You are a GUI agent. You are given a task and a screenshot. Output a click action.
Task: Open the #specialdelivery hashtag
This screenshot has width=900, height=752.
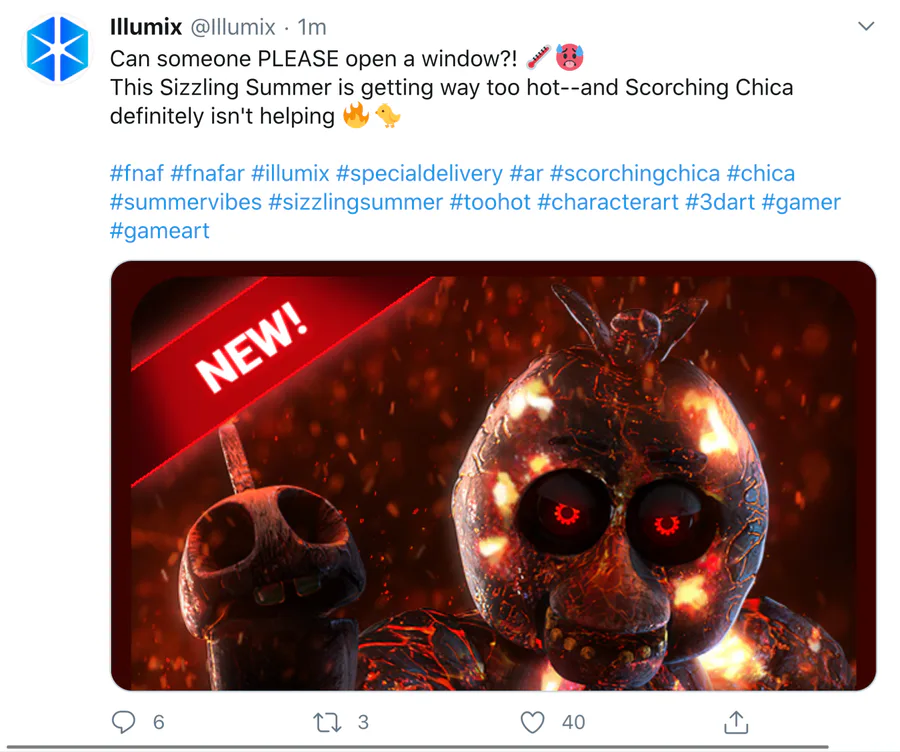click(419, 173)
